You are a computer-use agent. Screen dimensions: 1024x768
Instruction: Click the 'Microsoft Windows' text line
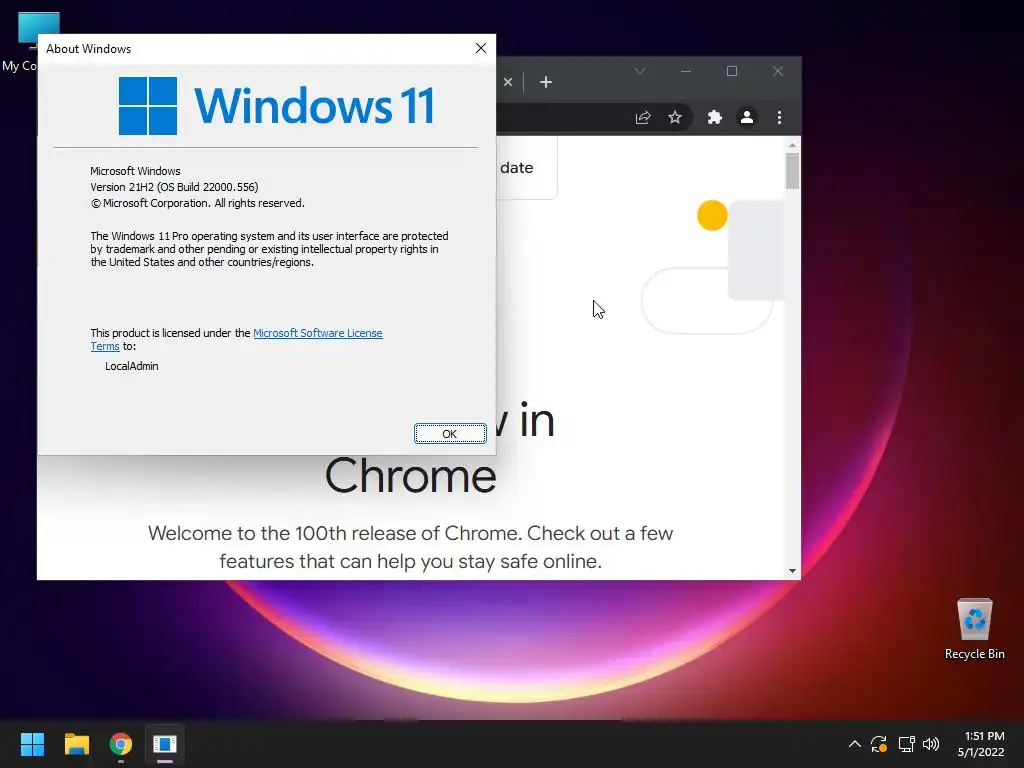coord(135,171)
